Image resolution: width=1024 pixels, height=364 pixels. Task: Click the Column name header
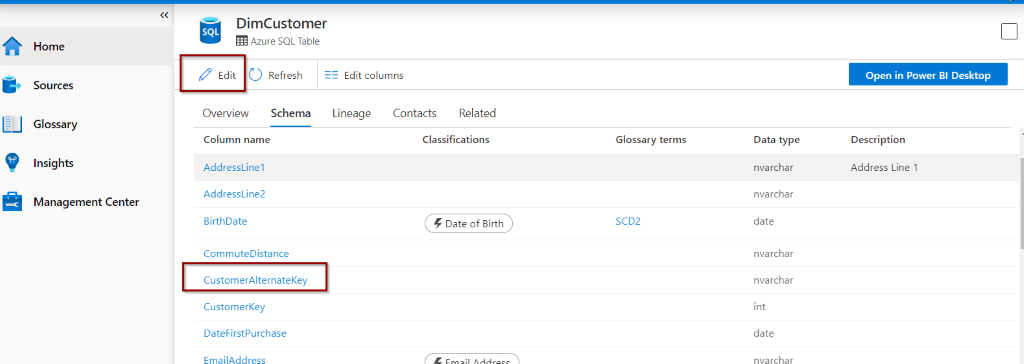236,140
